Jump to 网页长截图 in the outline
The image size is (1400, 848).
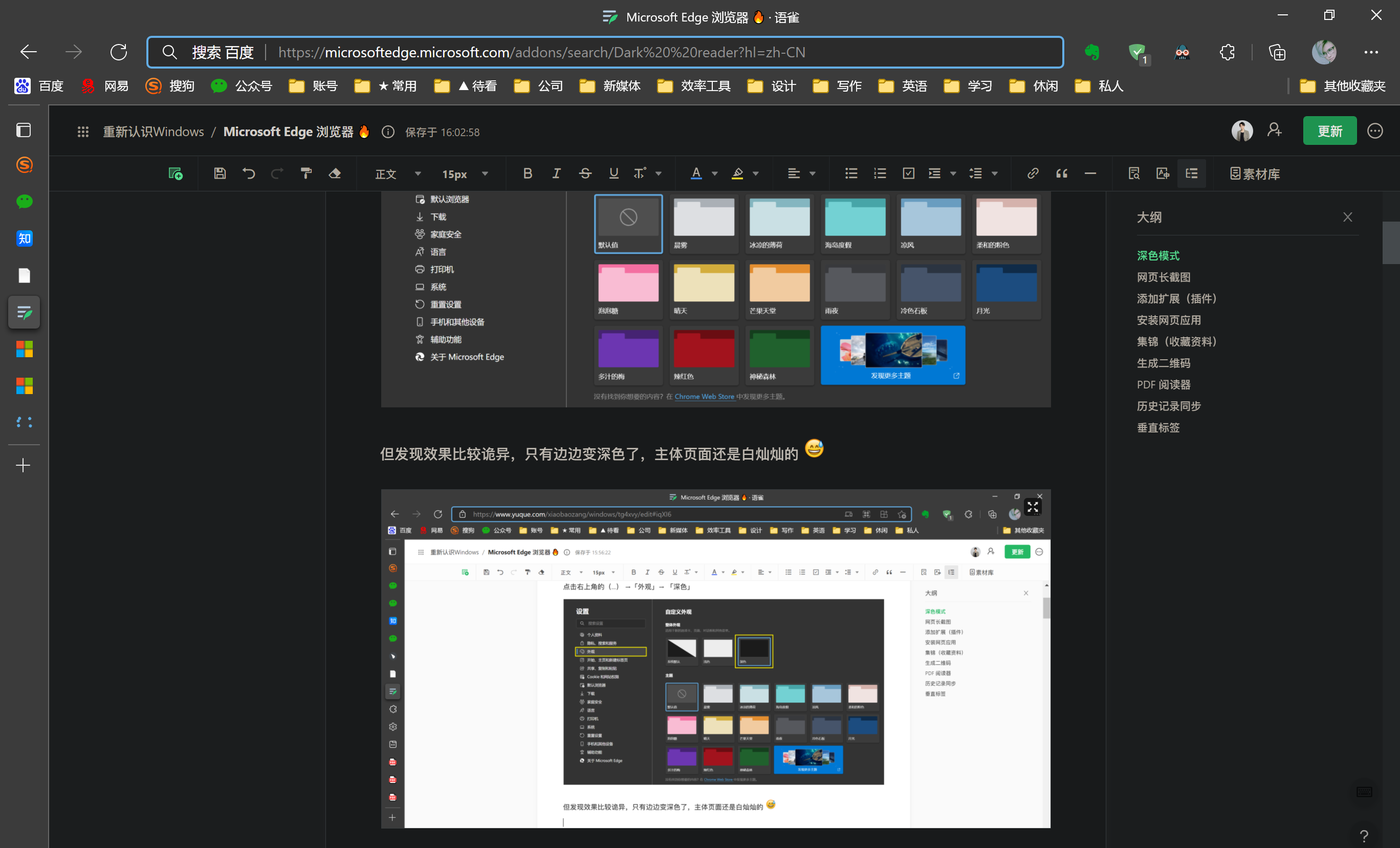coord(1163,277)
